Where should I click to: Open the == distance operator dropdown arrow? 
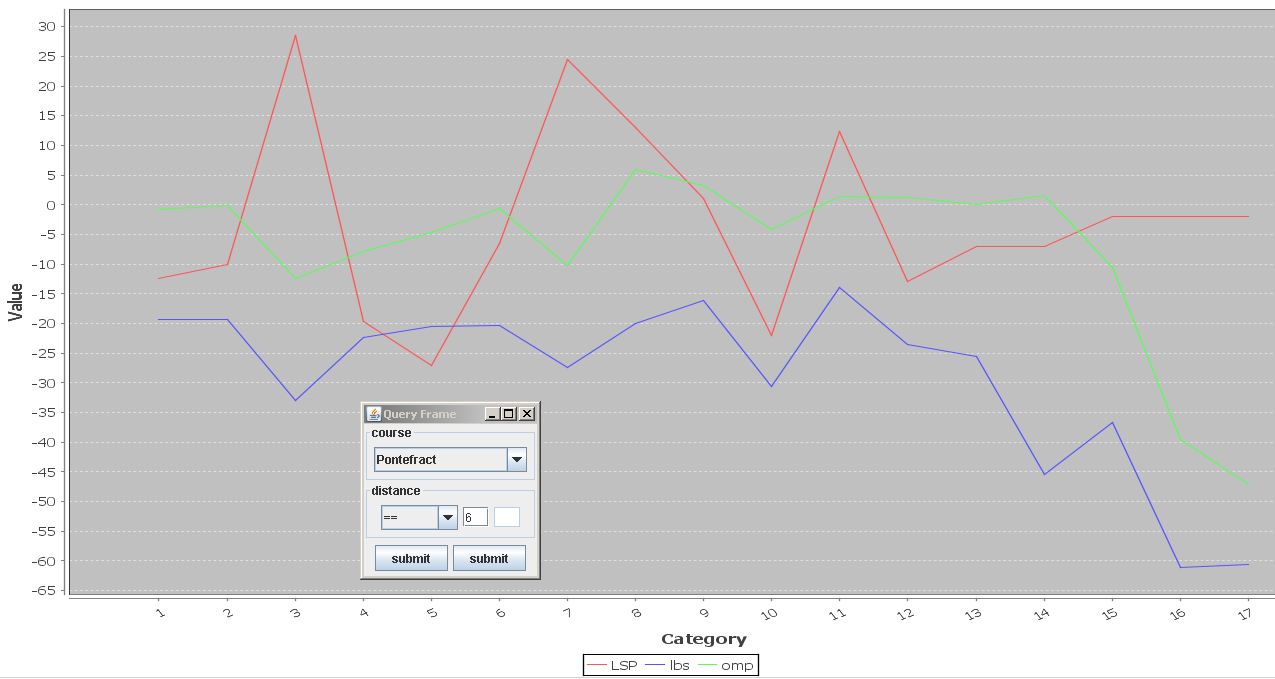tap(448, 518)
